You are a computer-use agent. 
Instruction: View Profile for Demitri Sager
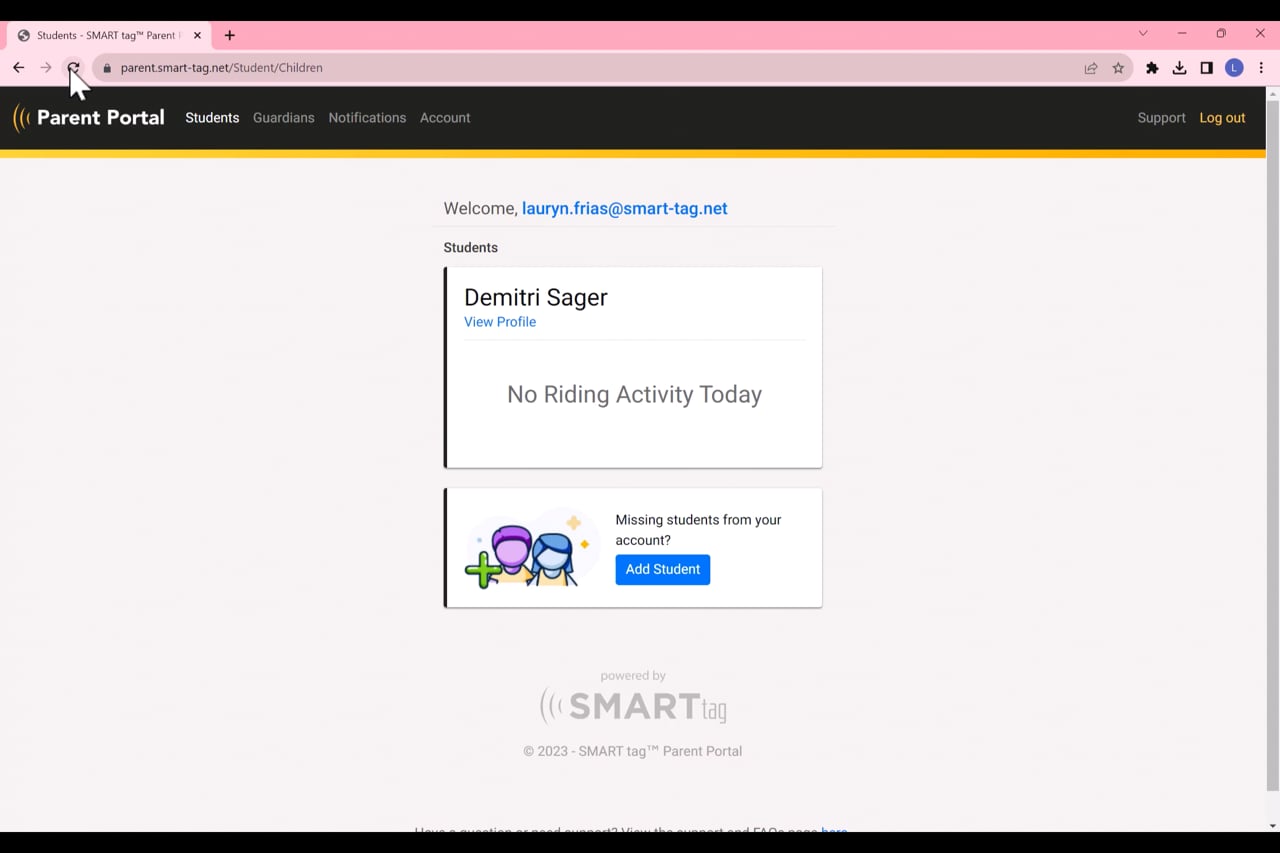(500, 322)
